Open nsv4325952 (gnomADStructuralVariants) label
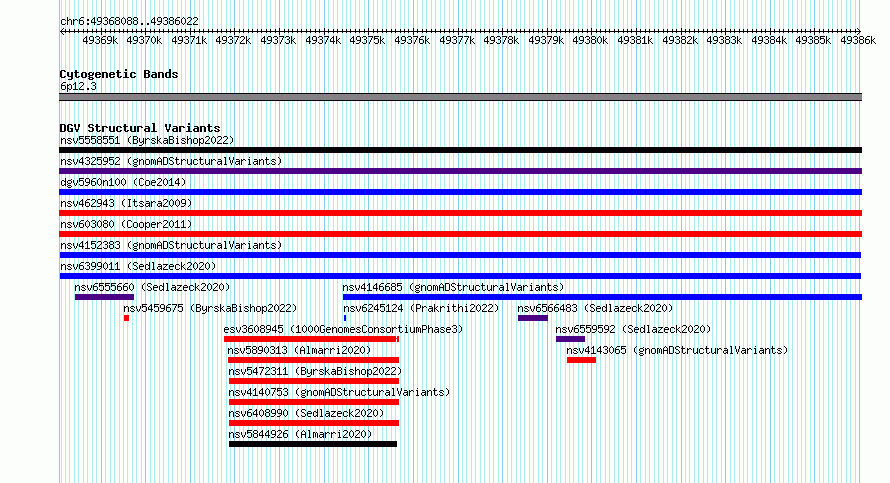 pos(171,161)
